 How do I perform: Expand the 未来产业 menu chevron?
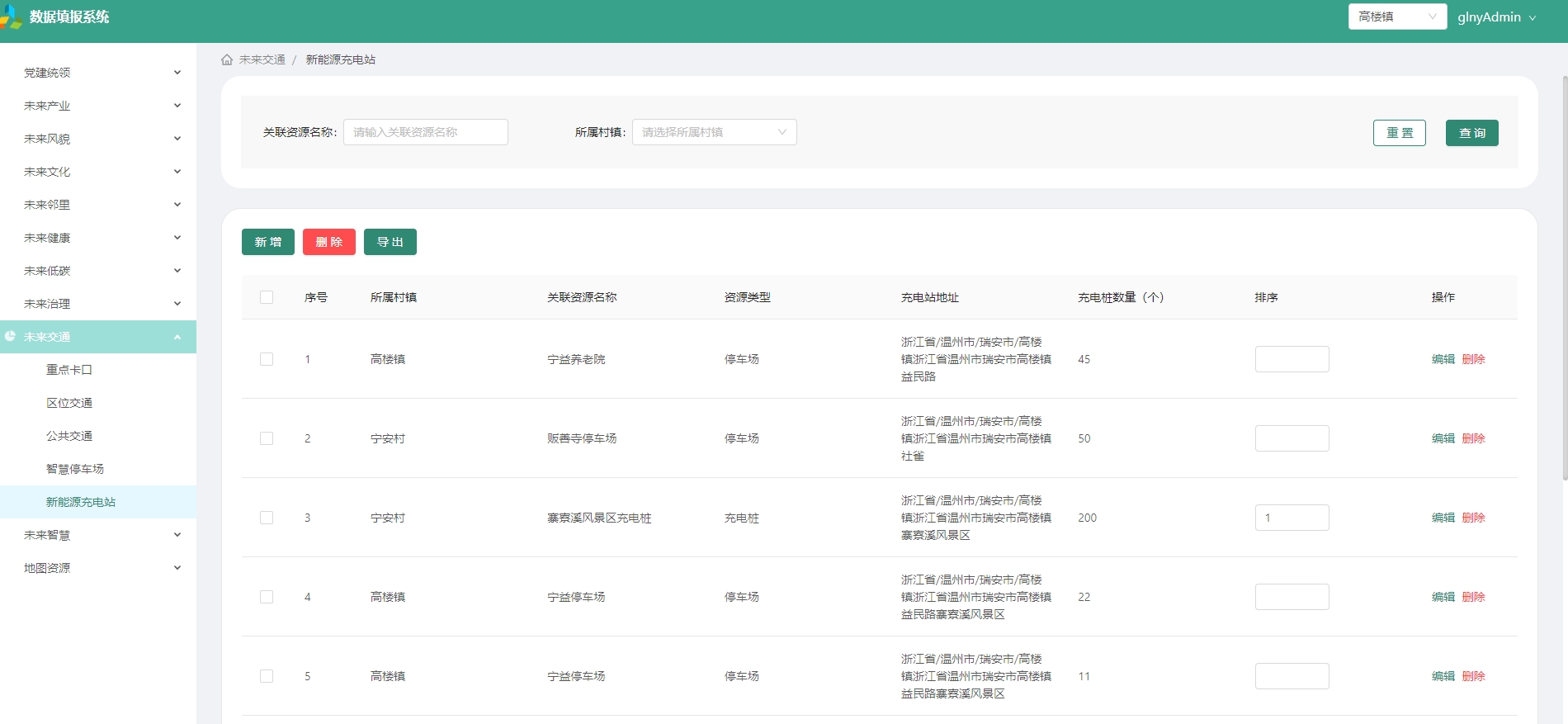coord(177,106)
